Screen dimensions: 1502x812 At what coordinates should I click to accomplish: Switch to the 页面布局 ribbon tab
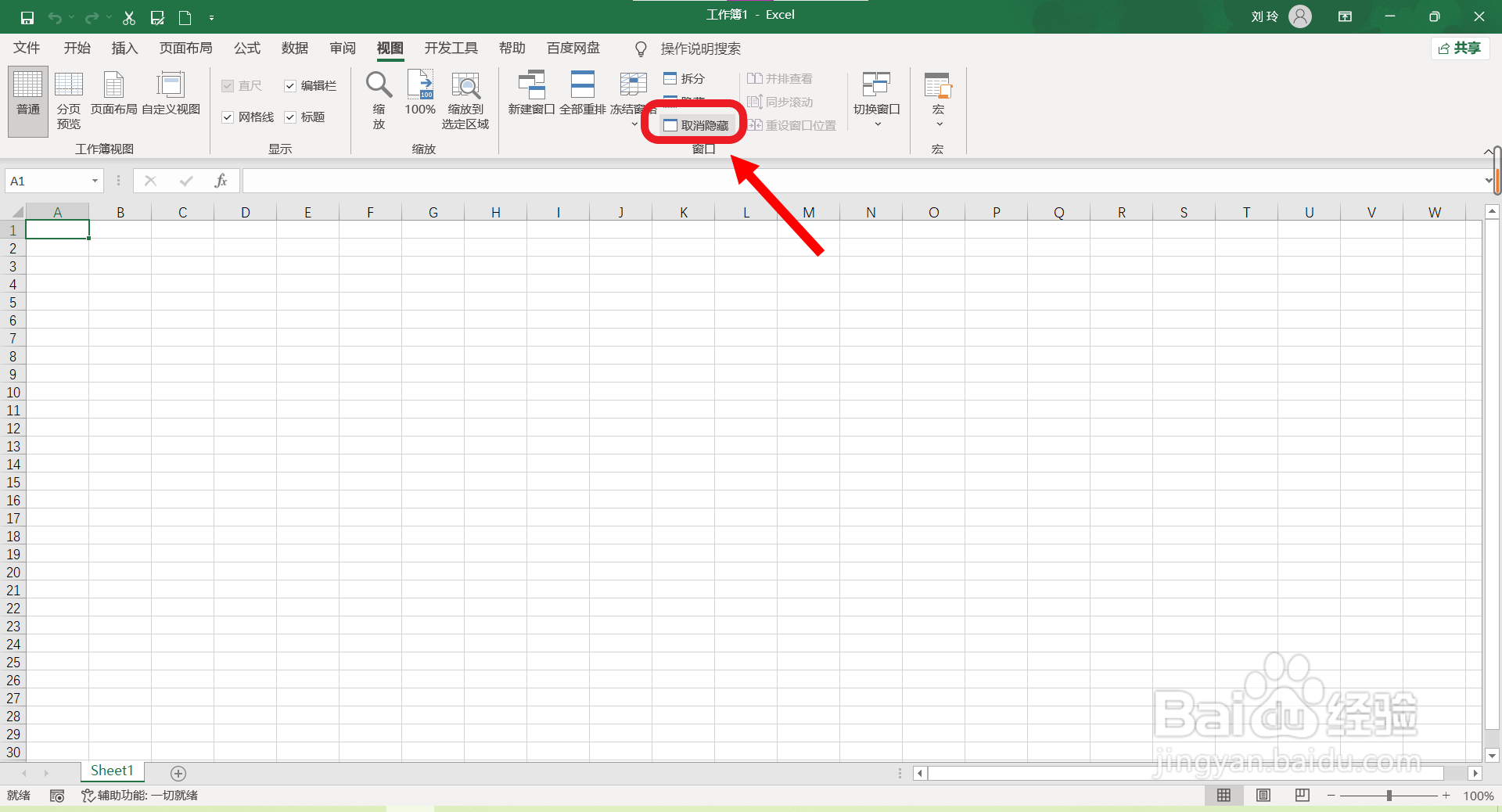click(x=186, y=49)
